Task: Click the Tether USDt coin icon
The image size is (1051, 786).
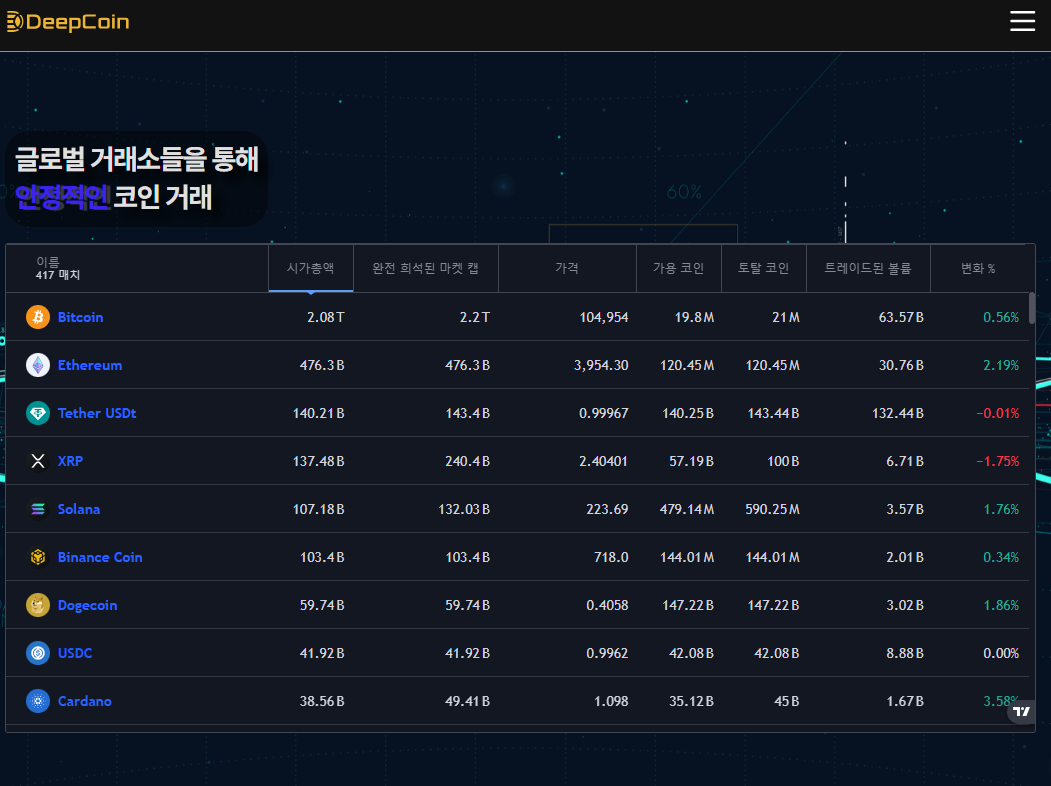Action: [38, 413]
